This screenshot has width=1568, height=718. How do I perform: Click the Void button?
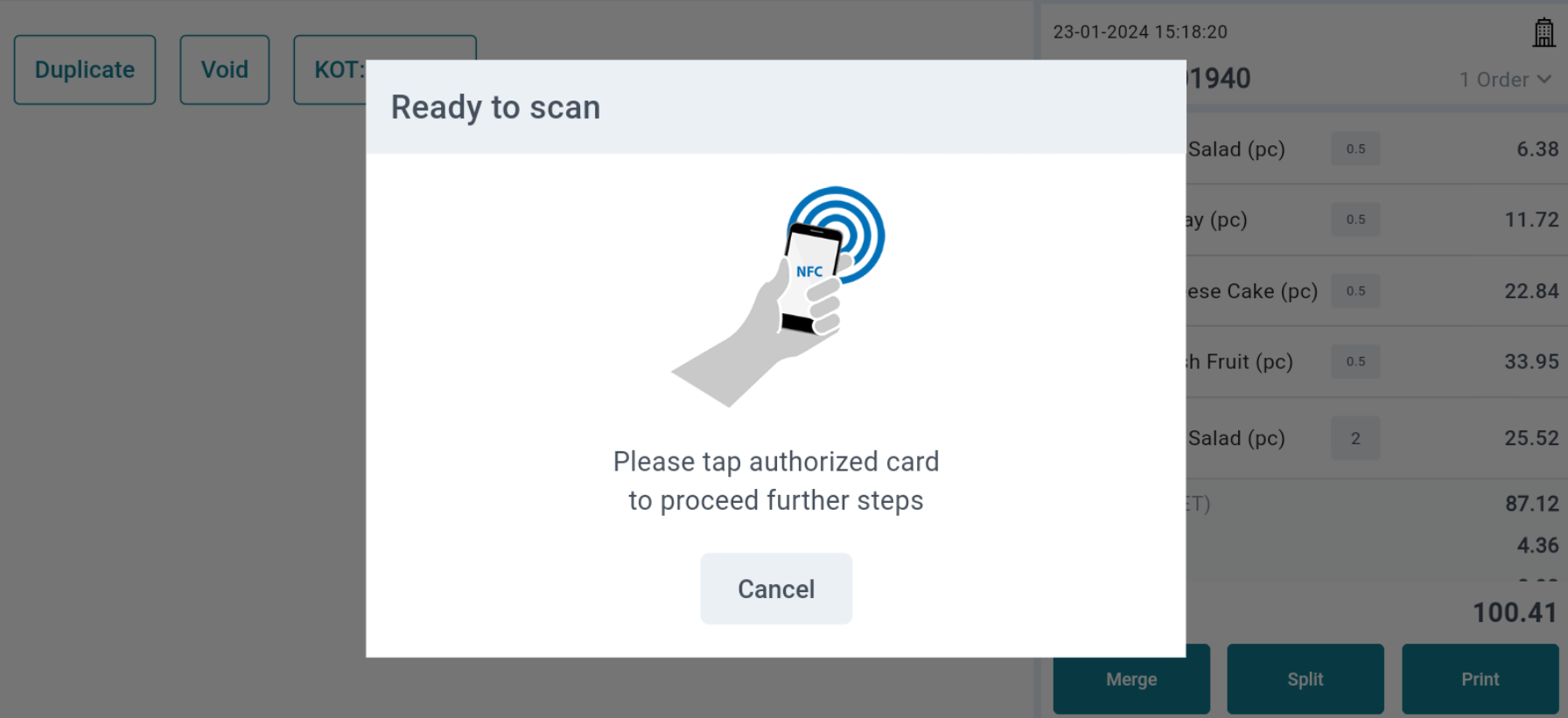click(225, 70)
